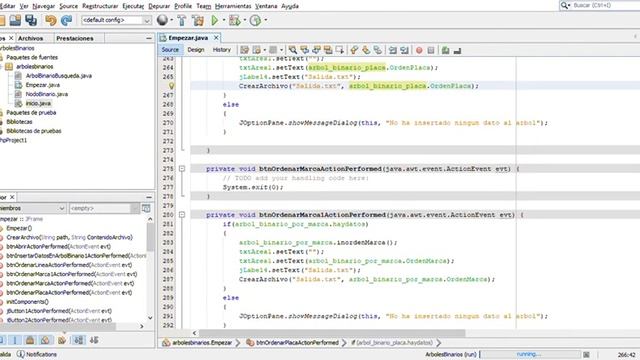Viewport: 640px width, 360px height.
Task: Run the project with green play arrow
Action: 215,20
